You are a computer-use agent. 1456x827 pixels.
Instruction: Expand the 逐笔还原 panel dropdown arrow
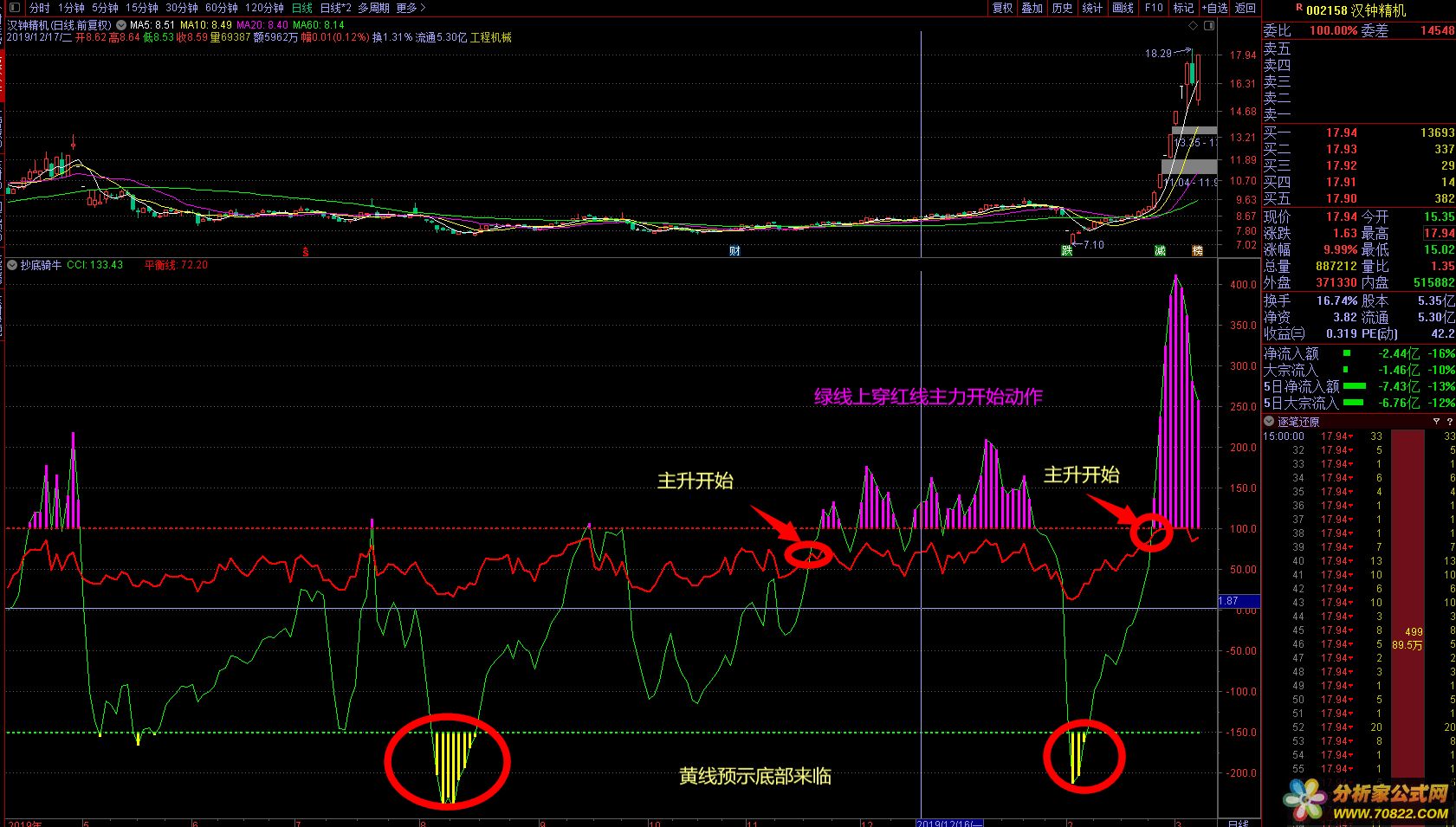[x=1269, y=422]
